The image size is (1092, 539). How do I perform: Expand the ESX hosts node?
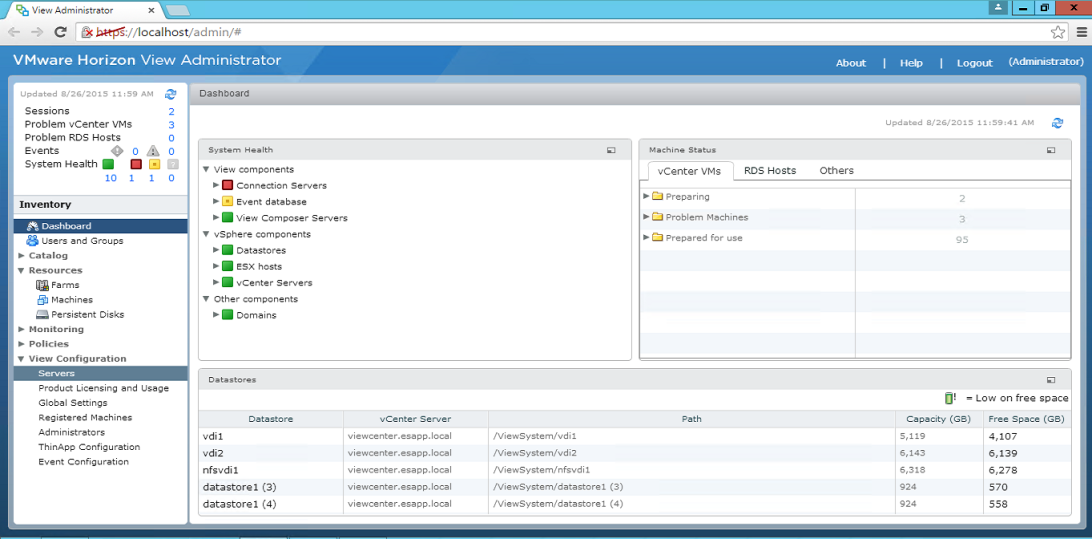click(216, 266)
